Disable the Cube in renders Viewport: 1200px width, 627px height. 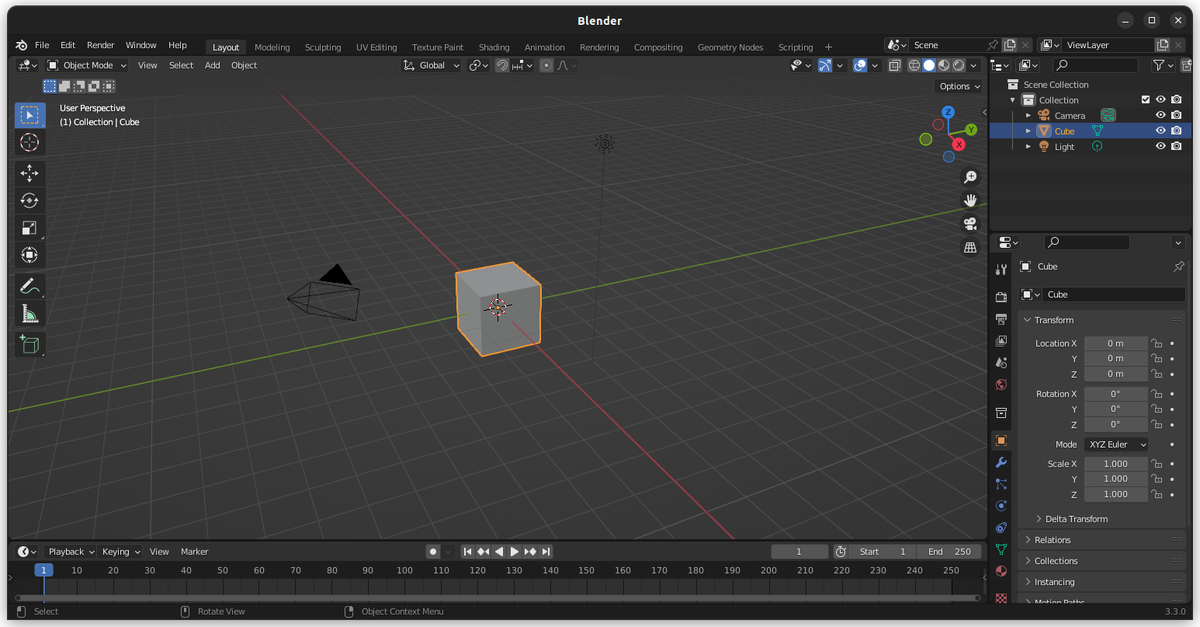(x=1177, y=131)
